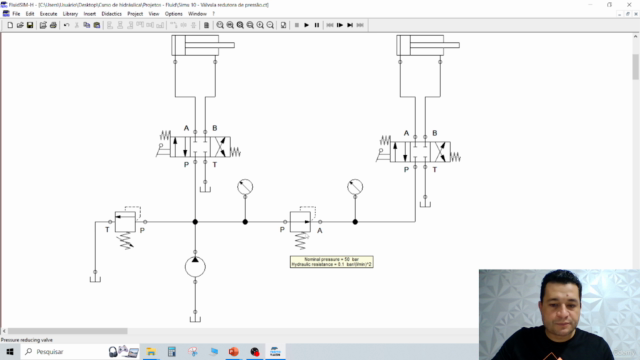
Task: Open Calculator from the taskbar
Action: (x=171, y=351)
